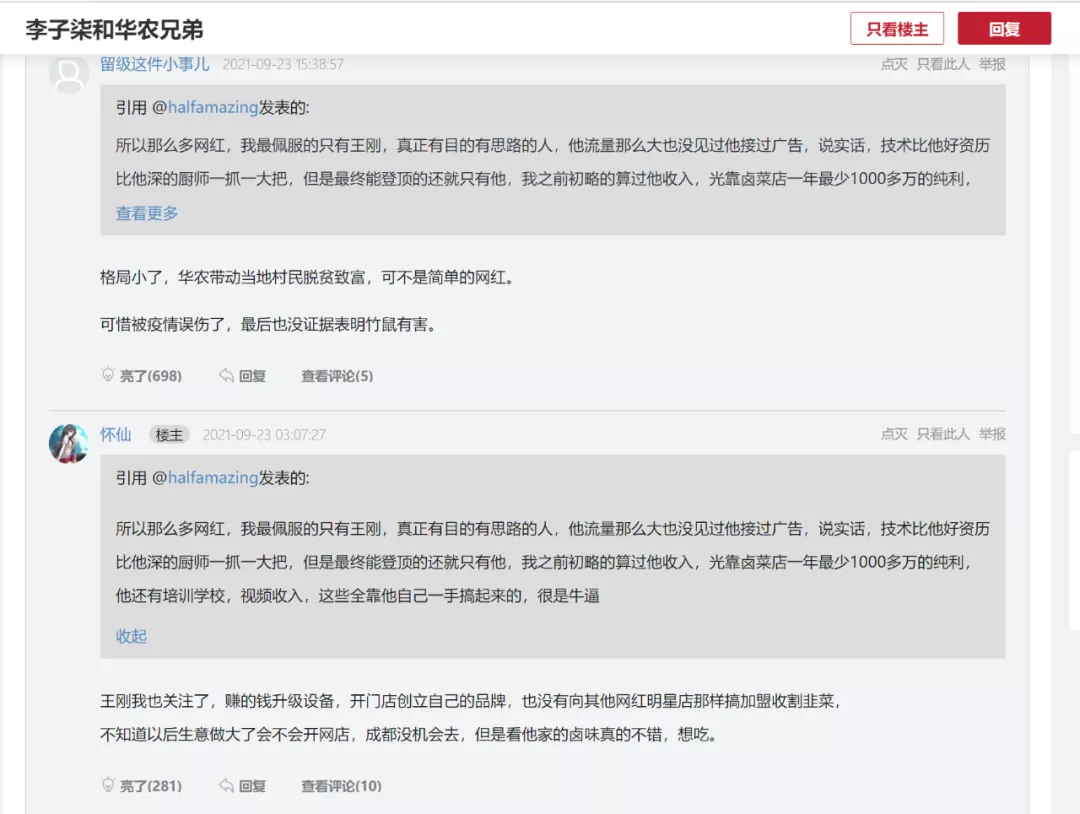
Task: Open profile of user 留级这件小事儿
Action: point(154,64)
